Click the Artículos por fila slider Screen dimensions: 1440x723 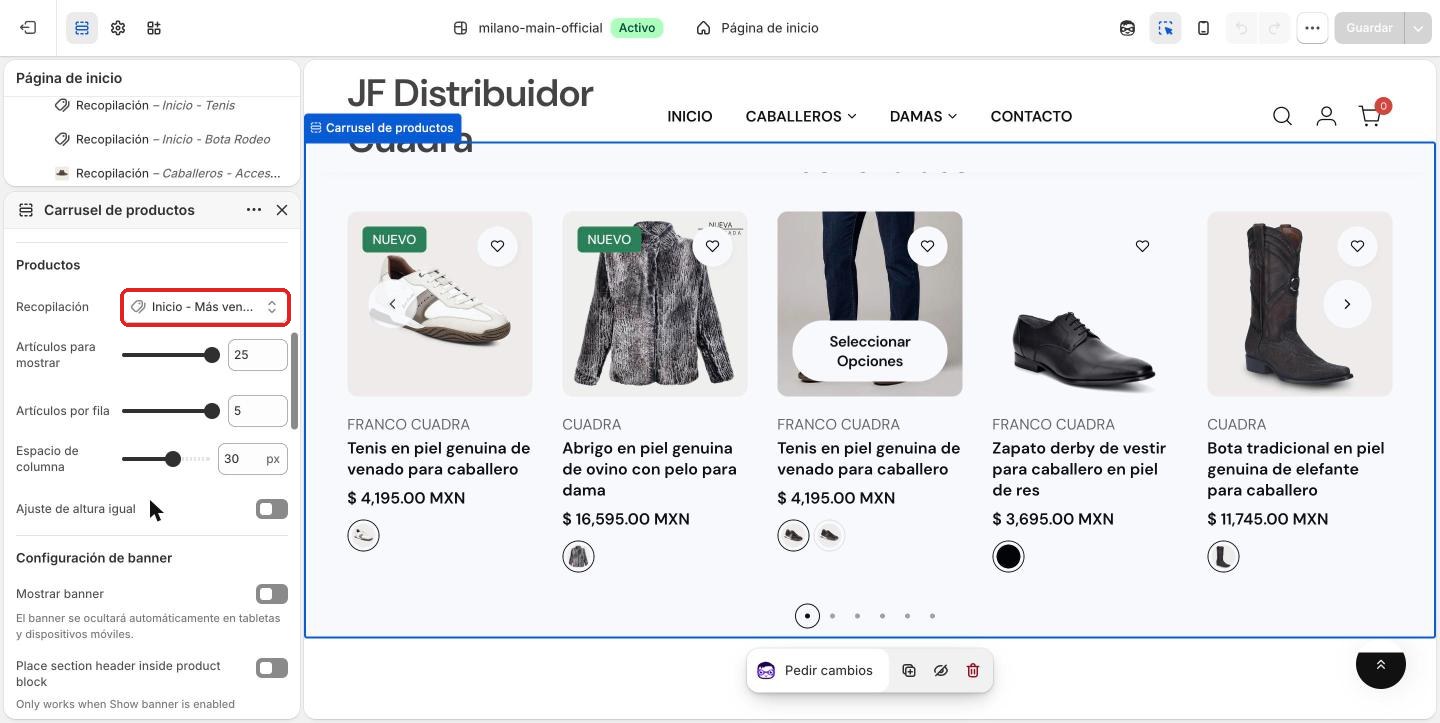(170, 411)
